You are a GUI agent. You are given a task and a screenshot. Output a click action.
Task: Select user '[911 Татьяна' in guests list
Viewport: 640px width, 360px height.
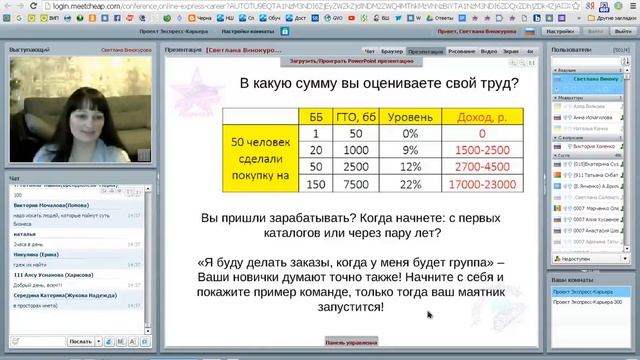click(x=587, y=175)
